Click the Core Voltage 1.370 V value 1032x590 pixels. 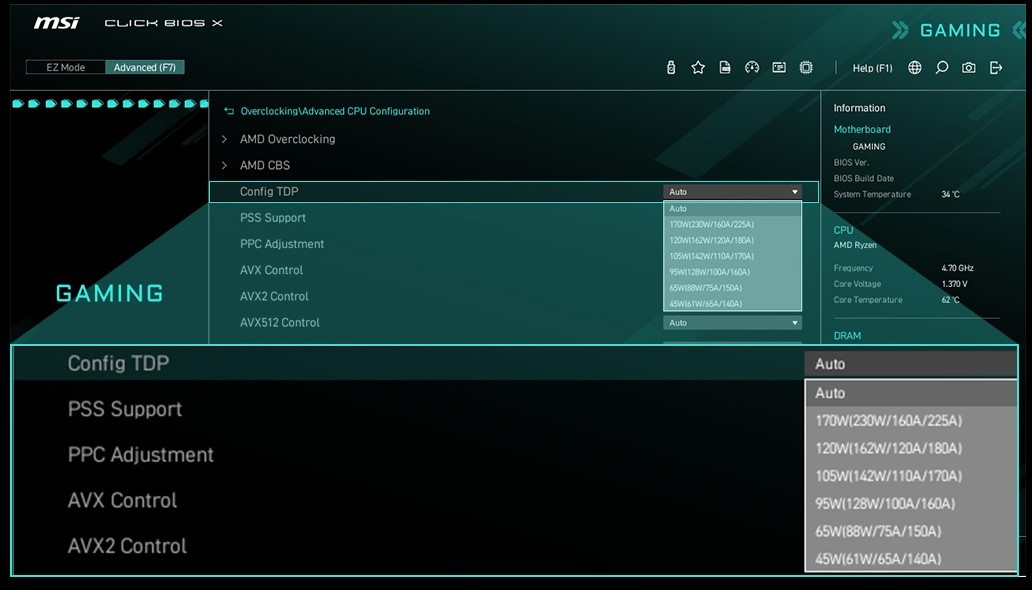coord(954,284)
